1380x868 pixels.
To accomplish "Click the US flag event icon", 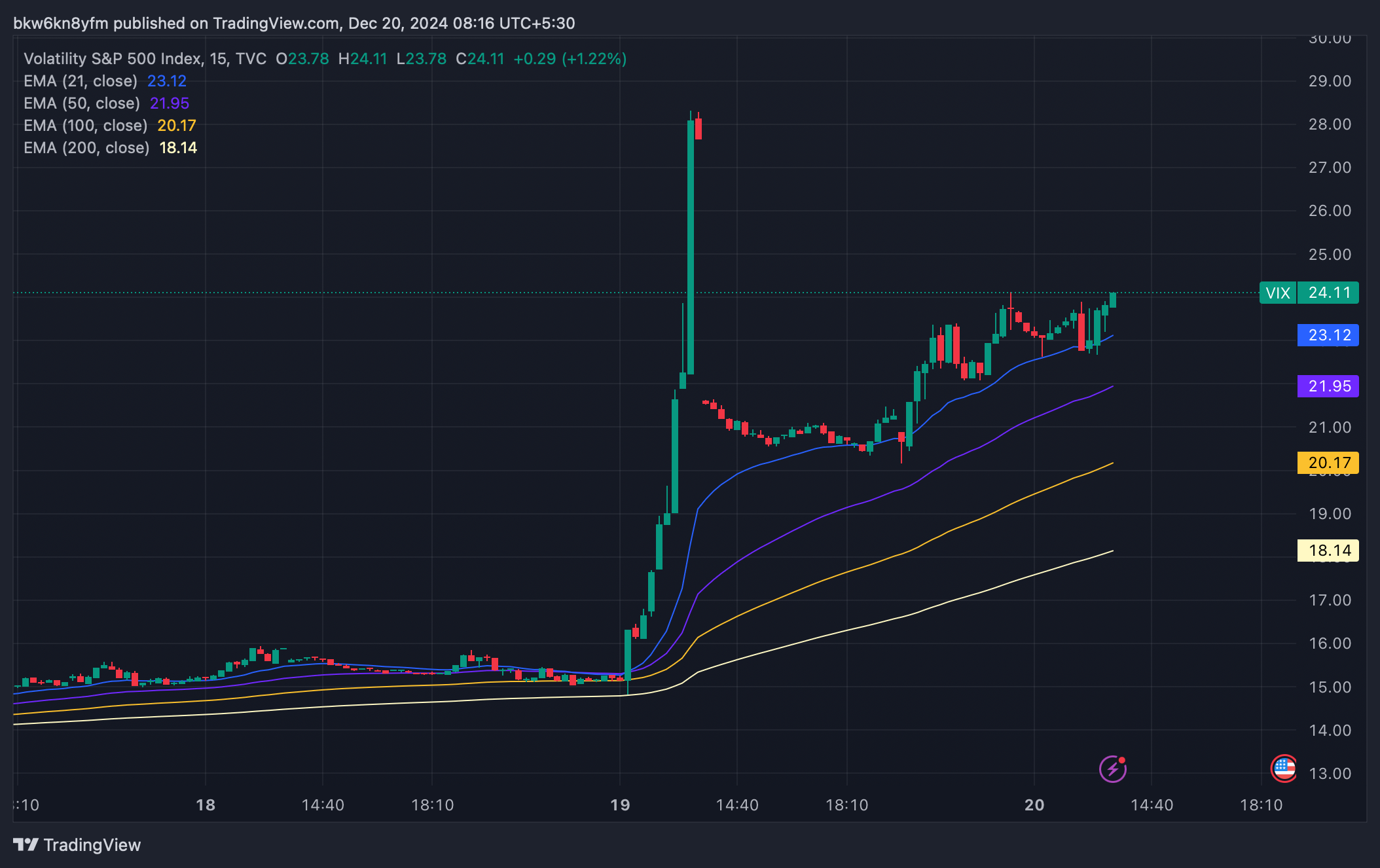I will 1284,768.
